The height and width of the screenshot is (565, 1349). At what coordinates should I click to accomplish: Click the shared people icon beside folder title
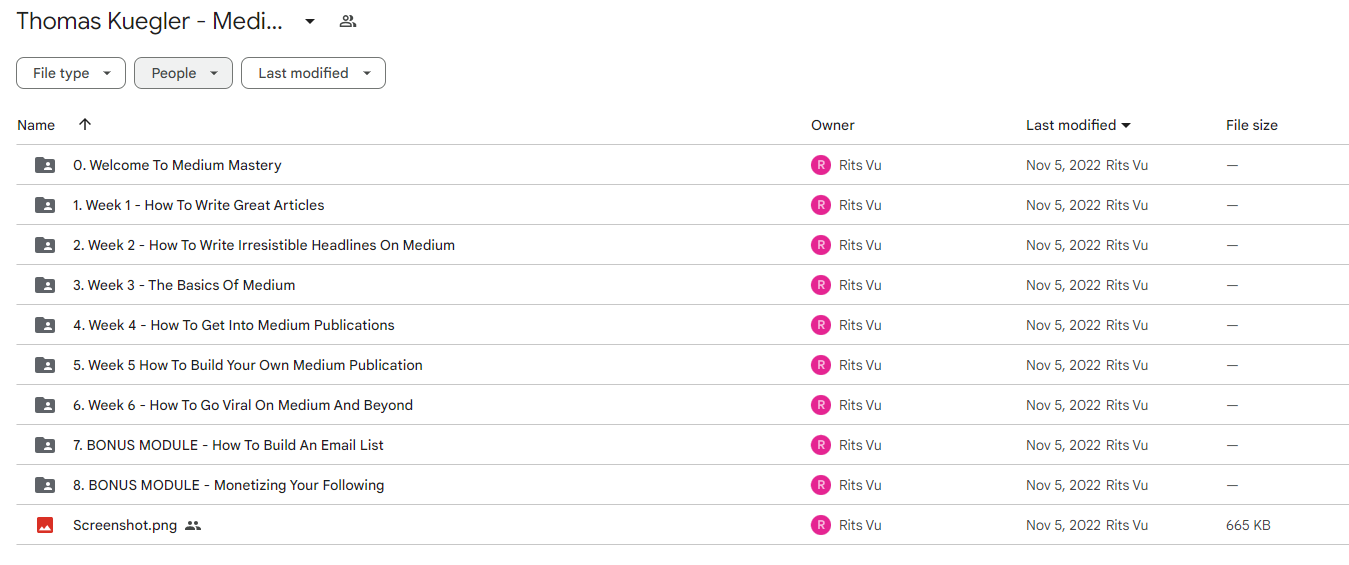348,21
